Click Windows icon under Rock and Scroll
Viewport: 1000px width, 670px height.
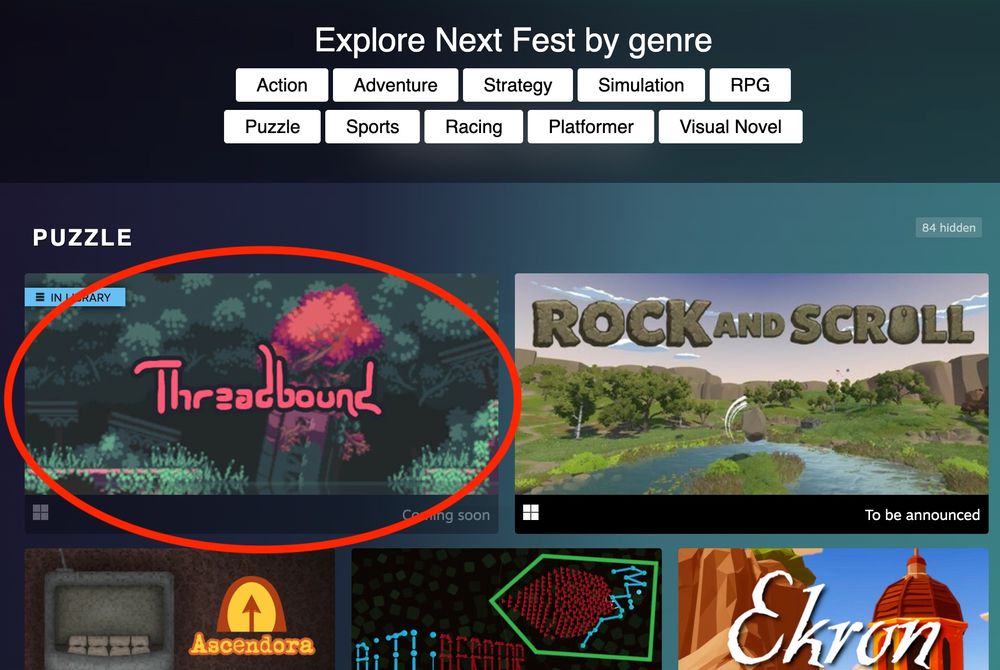pos(531,513)
